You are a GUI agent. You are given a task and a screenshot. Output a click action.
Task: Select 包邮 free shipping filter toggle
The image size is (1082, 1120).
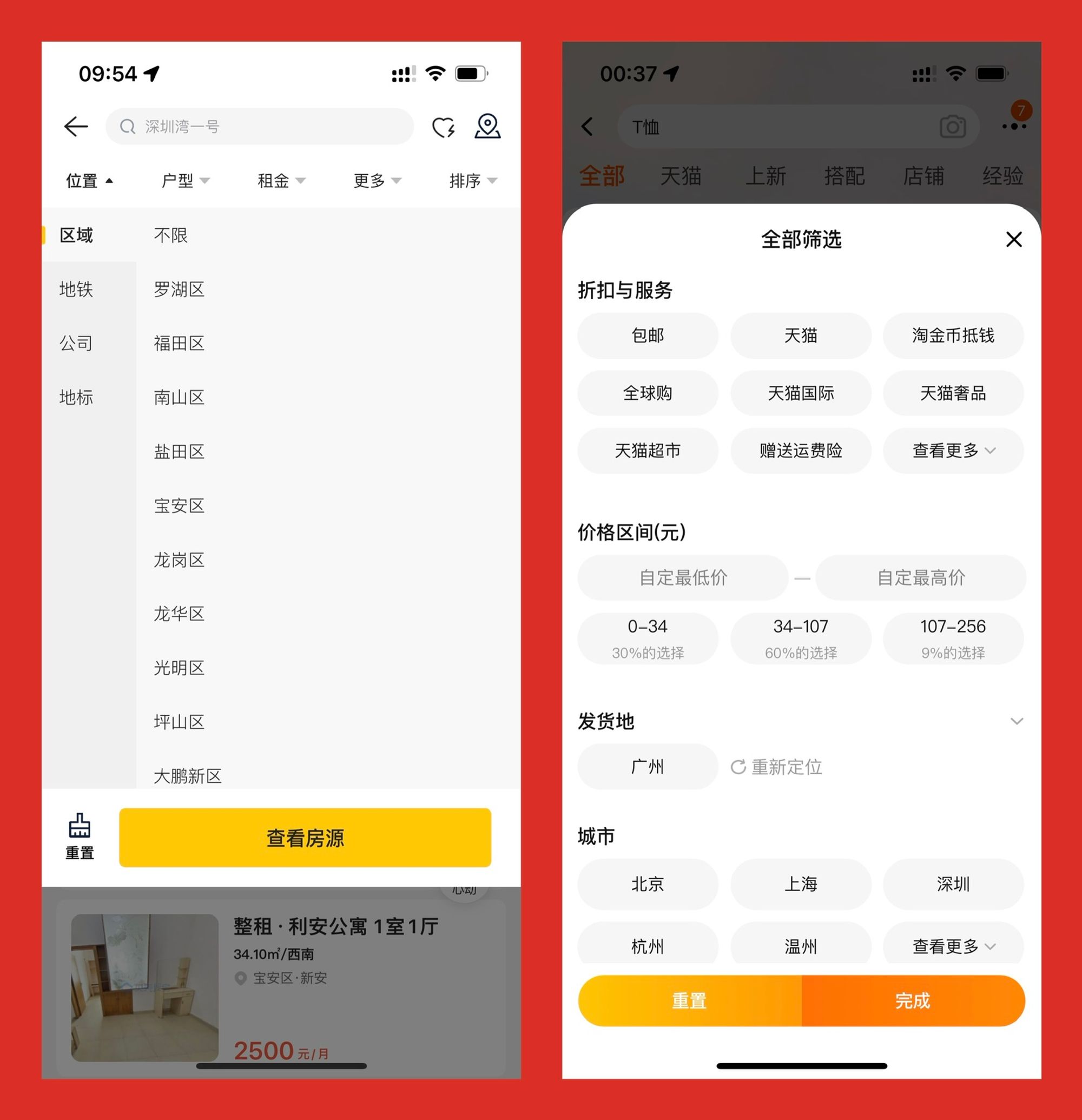tap(648, 335)
